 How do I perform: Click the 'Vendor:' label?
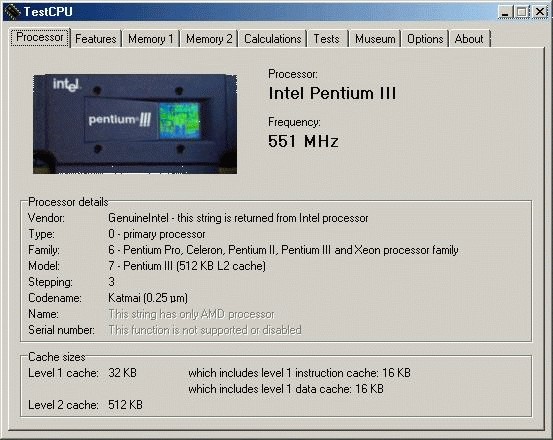46,218
